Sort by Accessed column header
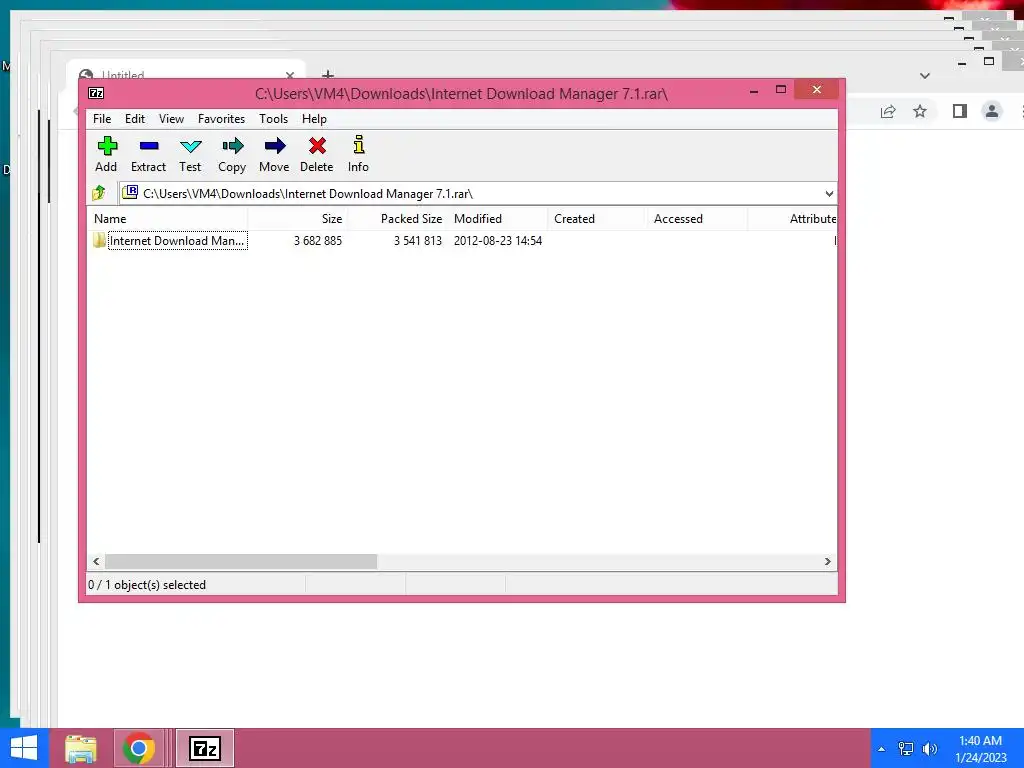The image size is (1024, 768). [x=697, y=219]
